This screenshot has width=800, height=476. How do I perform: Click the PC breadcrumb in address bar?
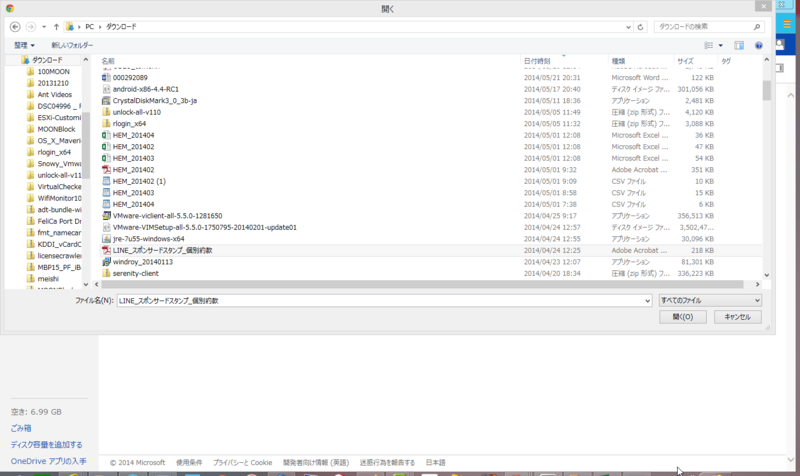coord(89,27)
